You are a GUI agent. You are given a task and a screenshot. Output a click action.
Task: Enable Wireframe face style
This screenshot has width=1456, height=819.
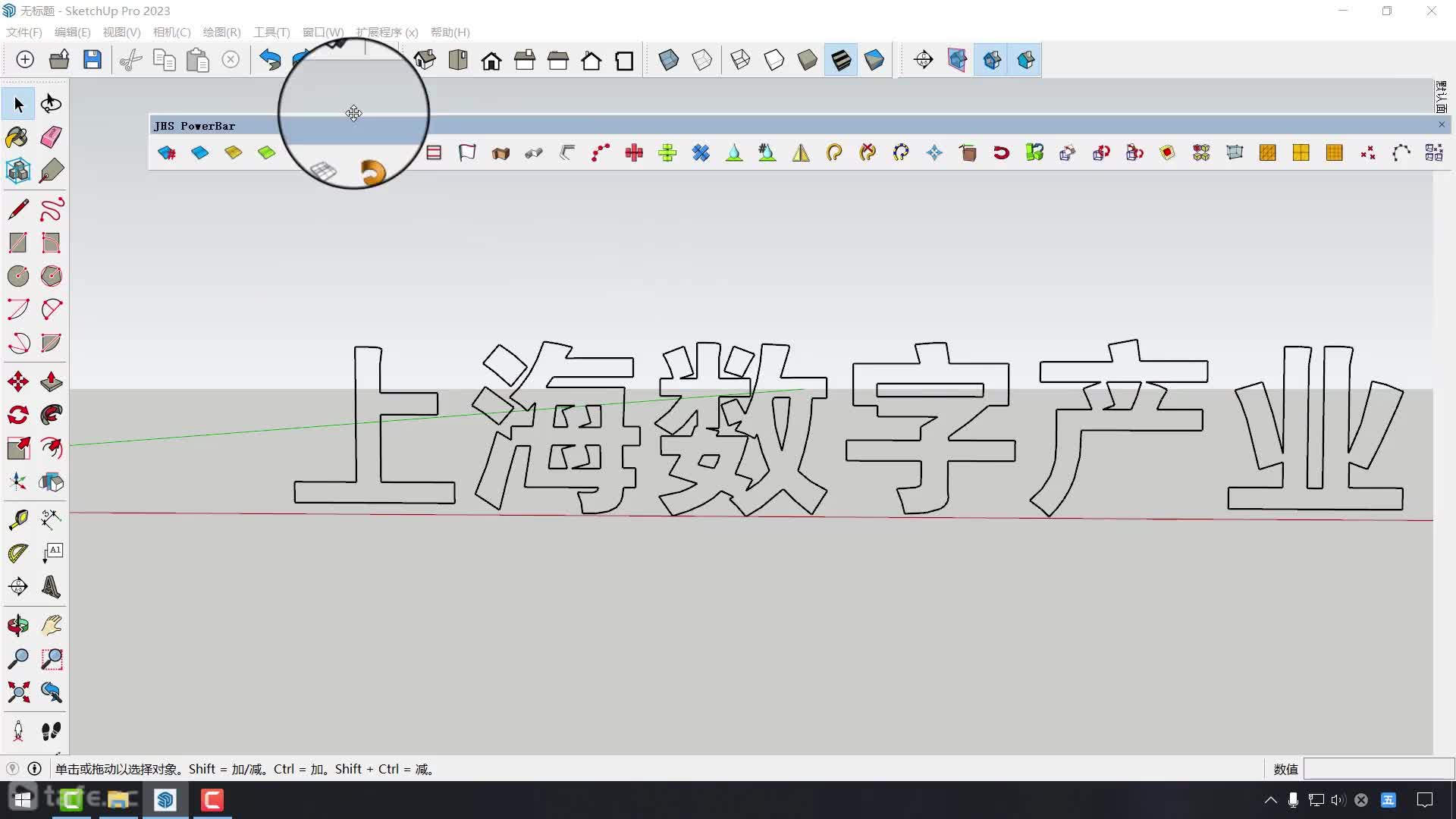[x=740, y=60]
